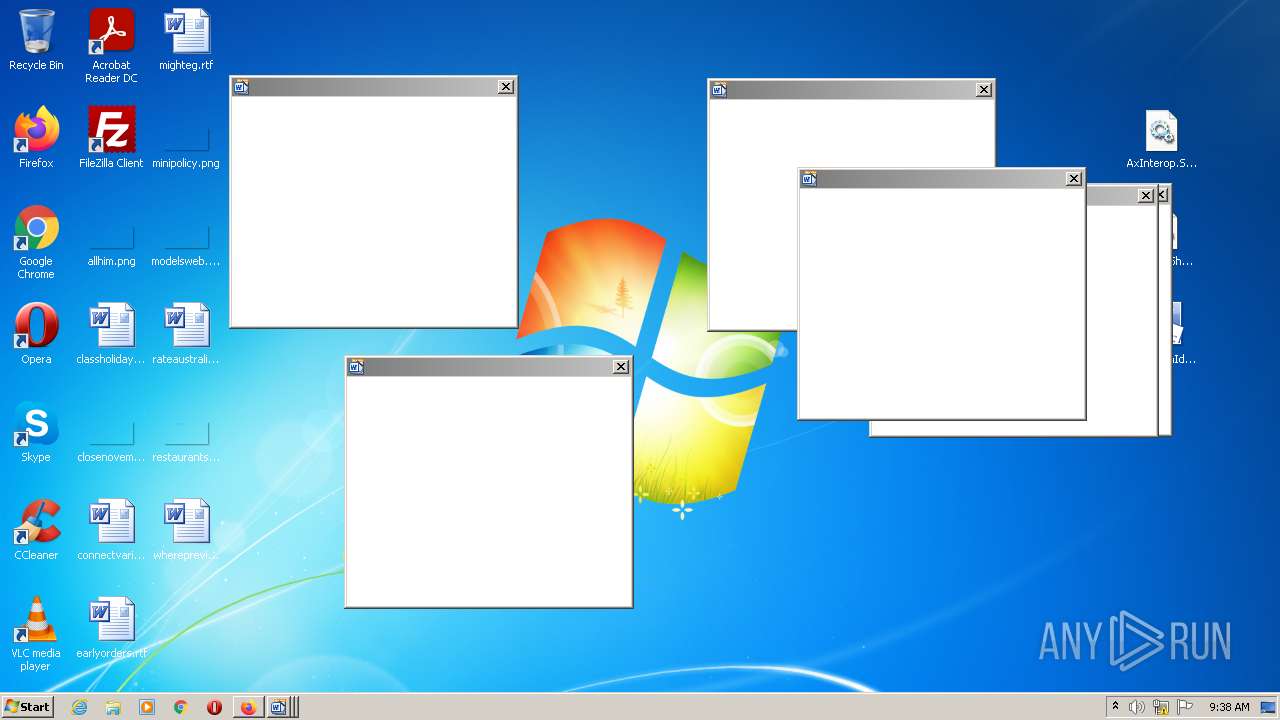Open the FileZilla Client shortcut
The height and width of the screenshot is (720, 1280).
111,138
